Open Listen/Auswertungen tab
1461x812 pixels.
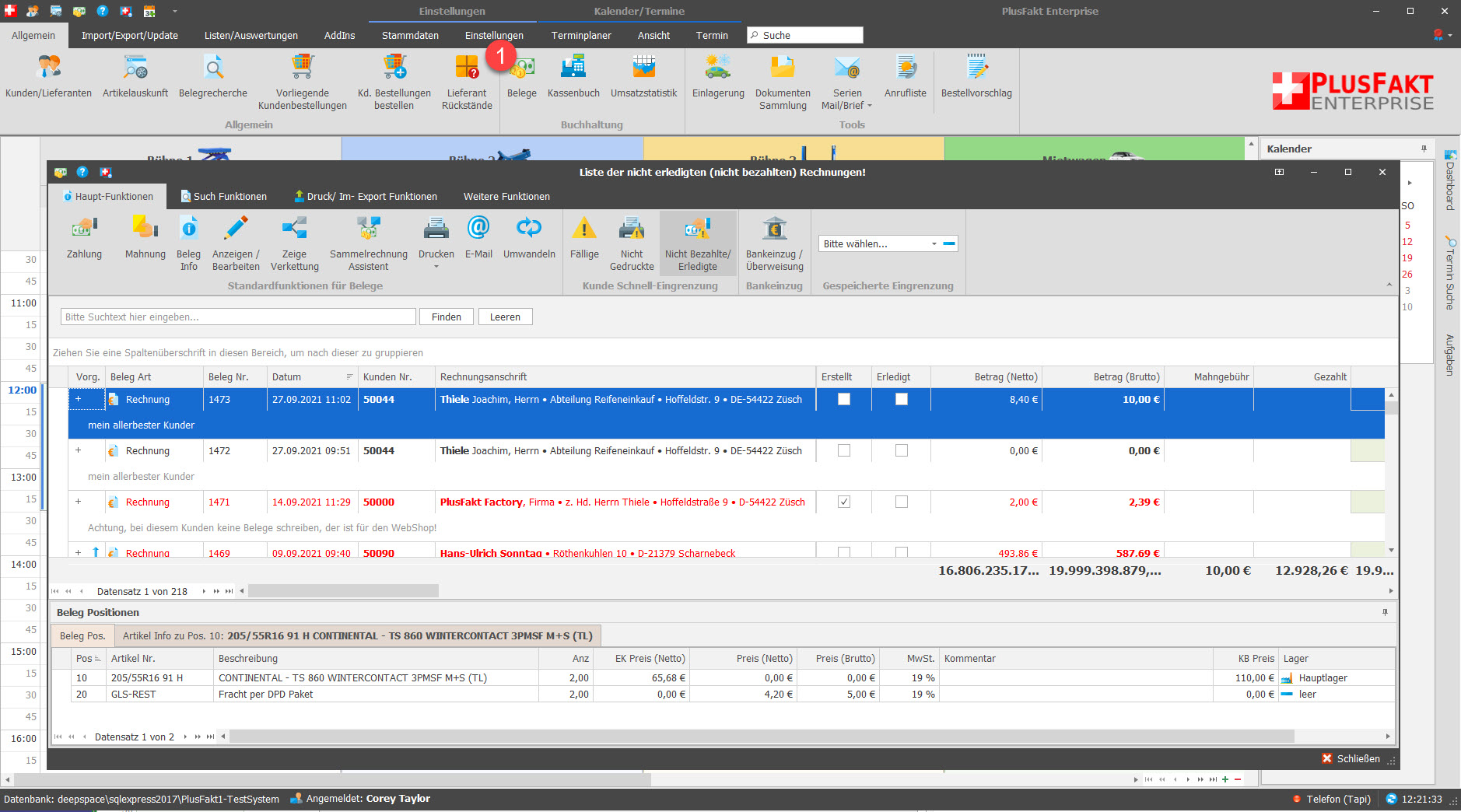point(251,35)
